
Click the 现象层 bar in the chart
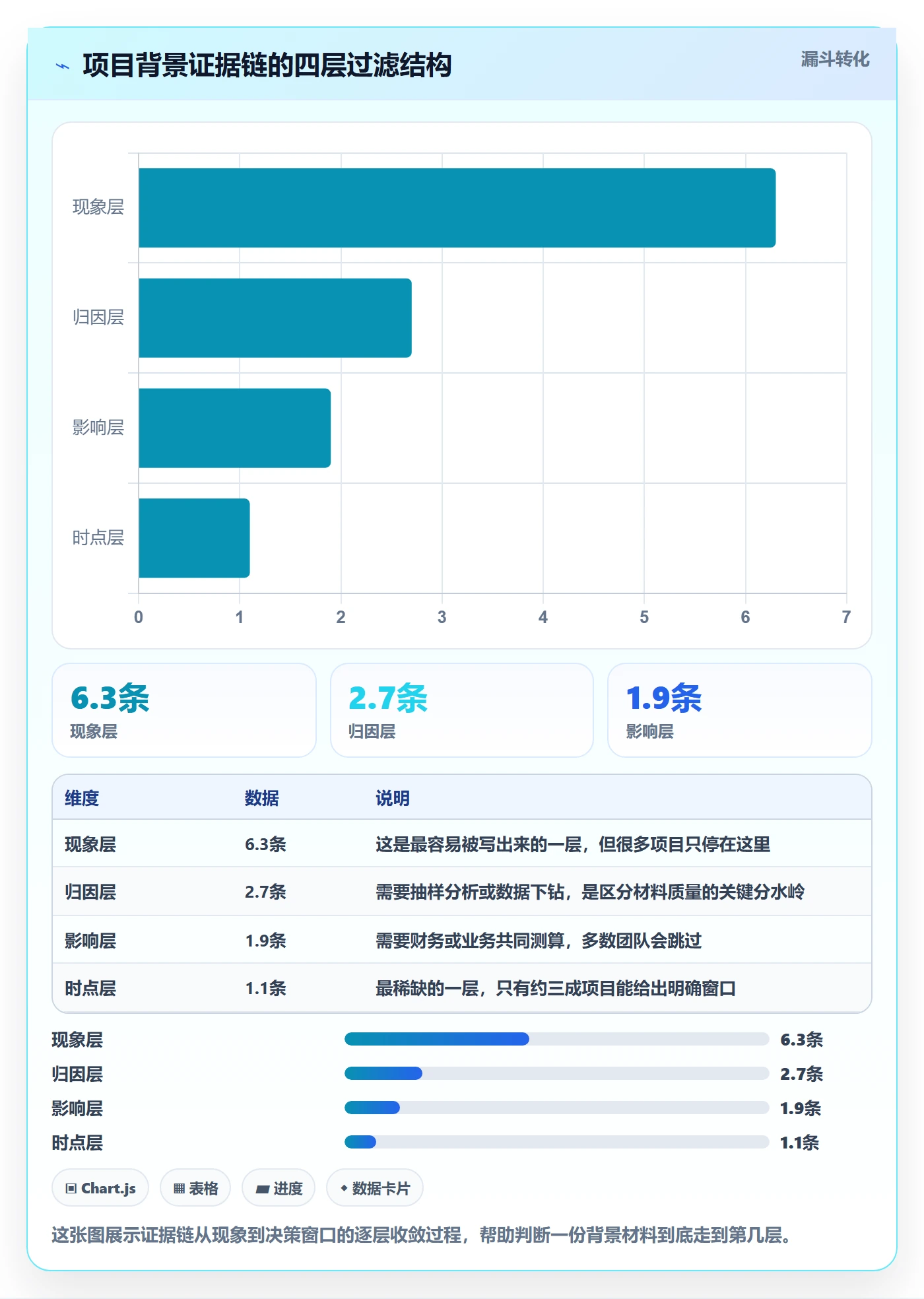coord(457,208)
